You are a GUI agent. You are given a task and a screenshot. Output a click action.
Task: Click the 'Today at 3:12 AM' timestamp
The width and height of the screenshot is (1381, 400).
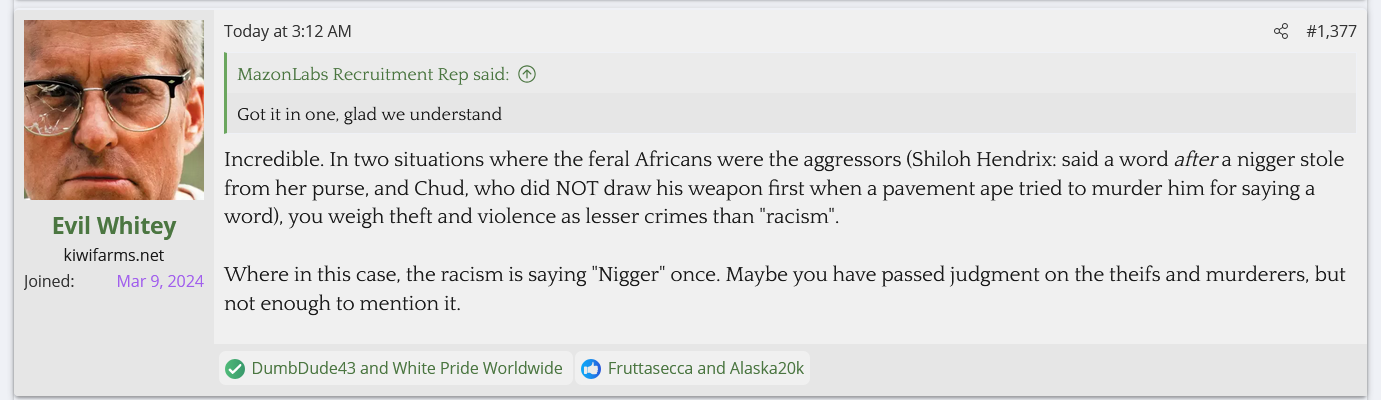(288, 32)
